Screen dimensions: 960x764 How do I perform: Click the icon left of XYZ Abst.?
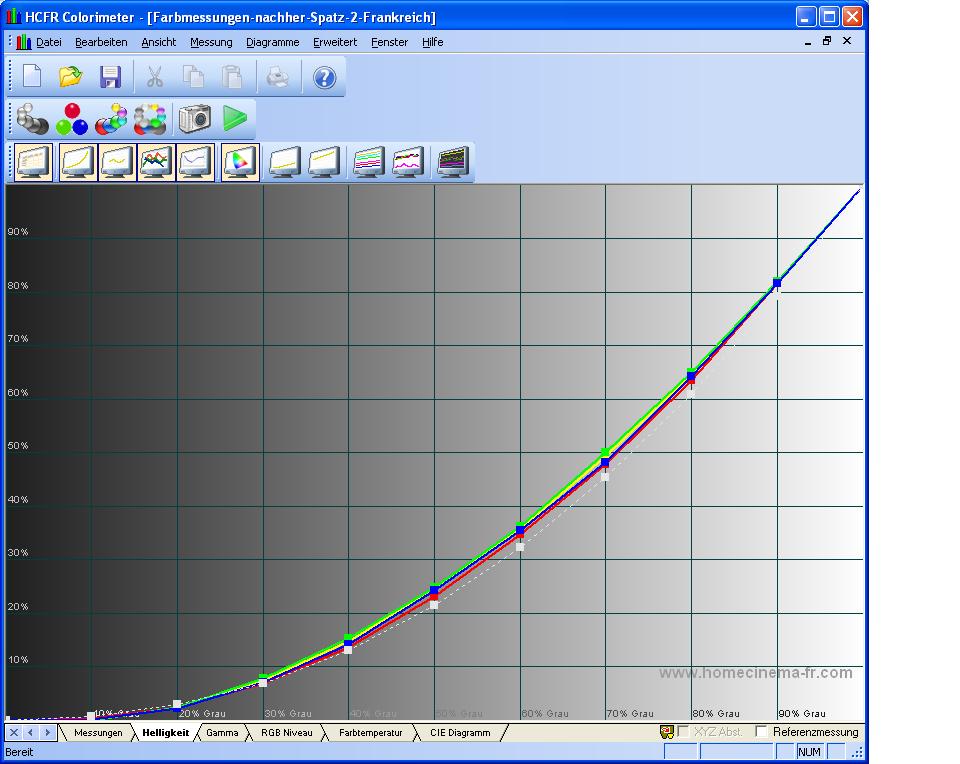(x=667, y=732)
